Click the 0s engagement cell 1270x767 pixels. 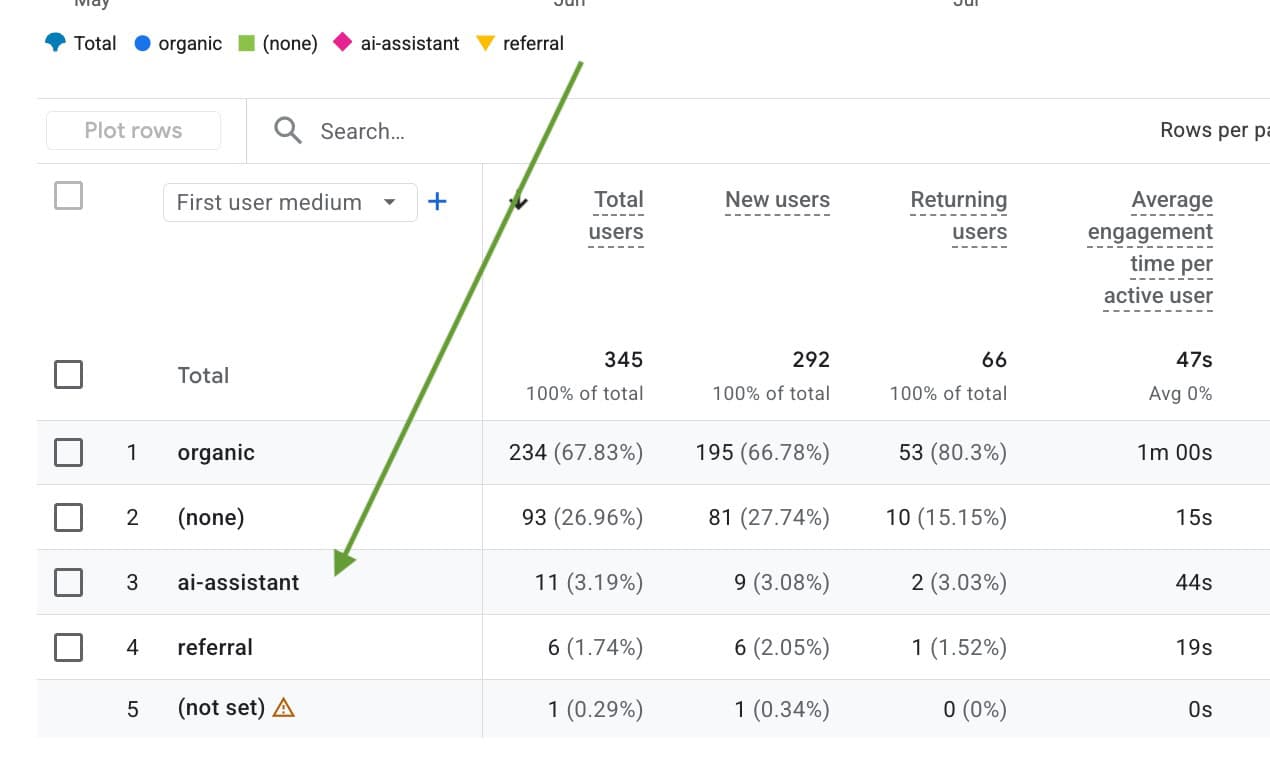[1200, 709]
